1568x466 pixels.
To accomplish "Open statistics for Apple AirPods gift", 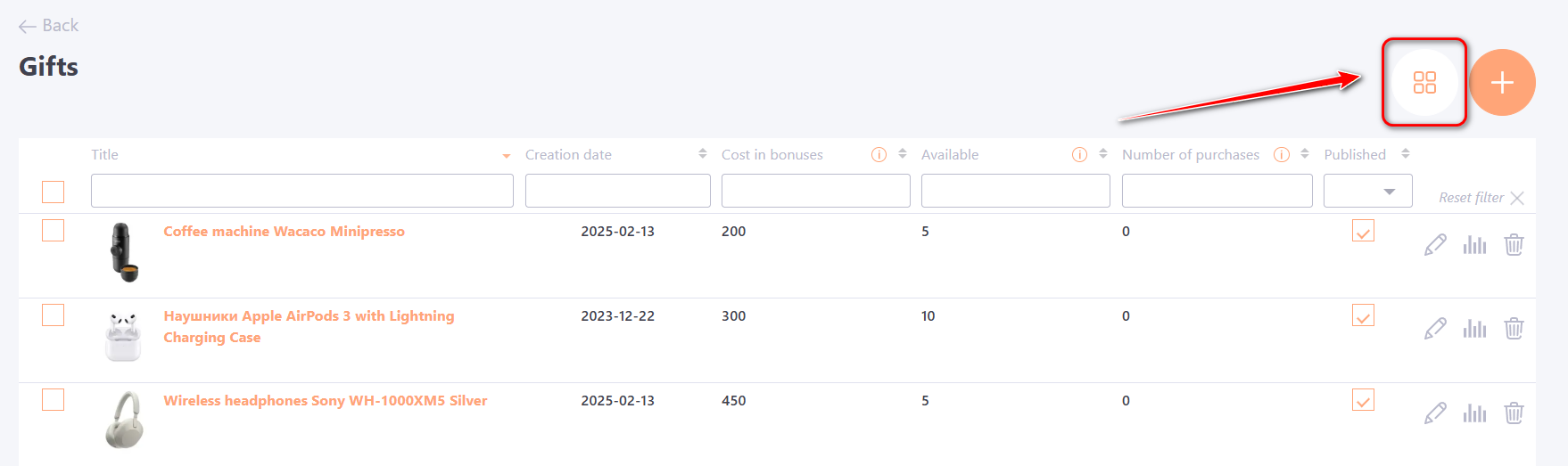I will tap(1474, 329).
